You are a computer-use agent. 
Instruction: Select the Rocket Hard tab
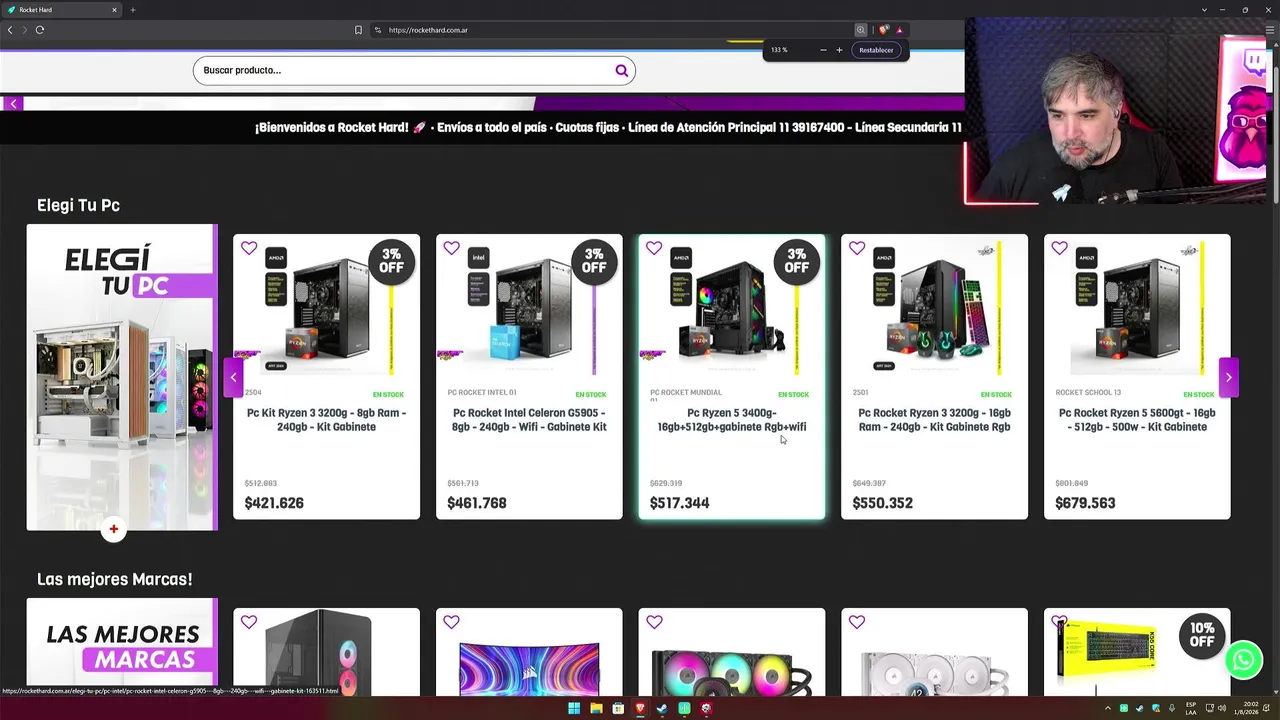point(62,10)
